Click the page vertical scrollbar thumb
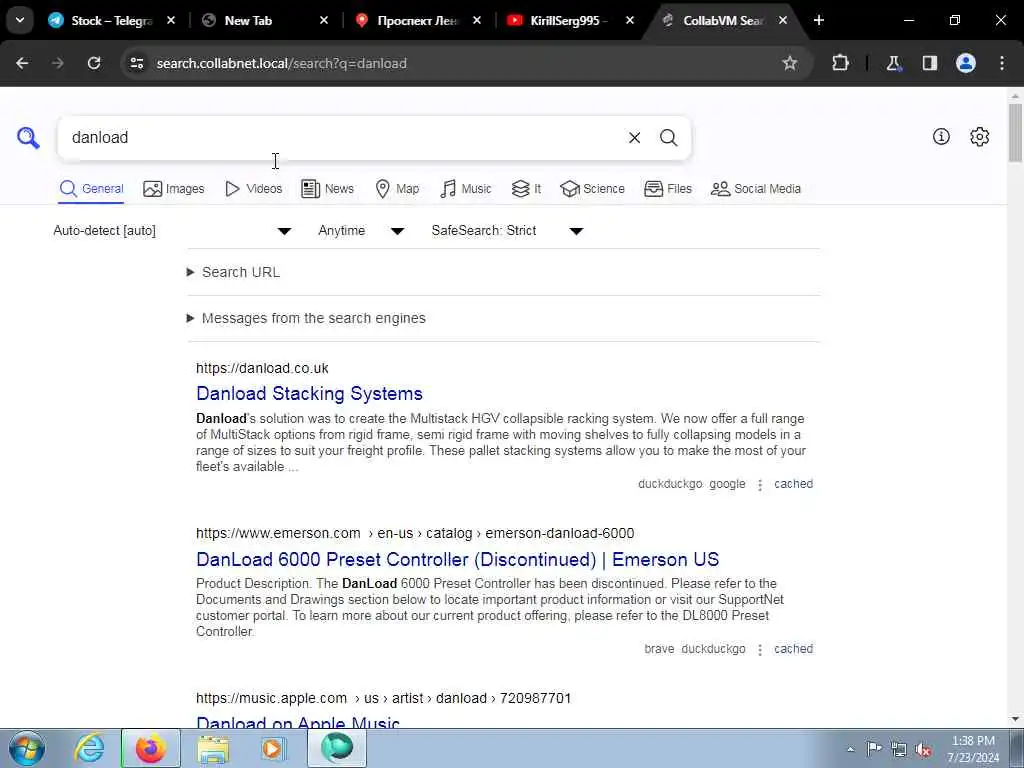 coord(1015,133)
